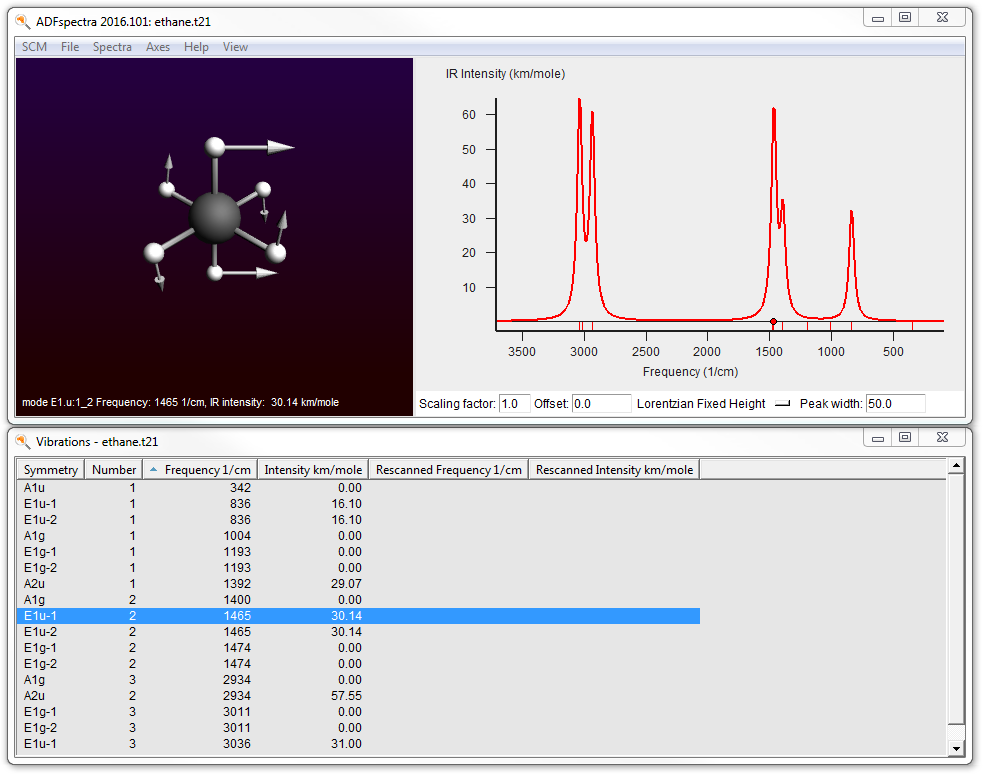
Task: Open the Spectra menu
Action: point(112,47)
